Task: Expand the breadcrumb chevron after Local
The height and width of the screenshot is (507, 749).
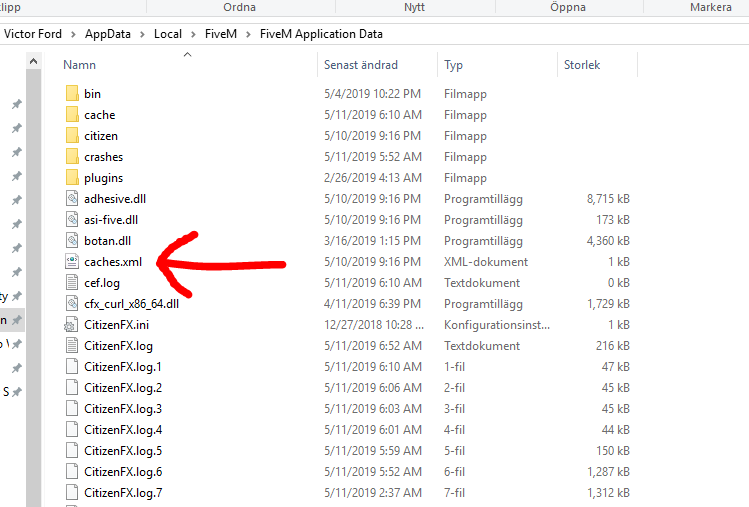Action: [193, 34]
